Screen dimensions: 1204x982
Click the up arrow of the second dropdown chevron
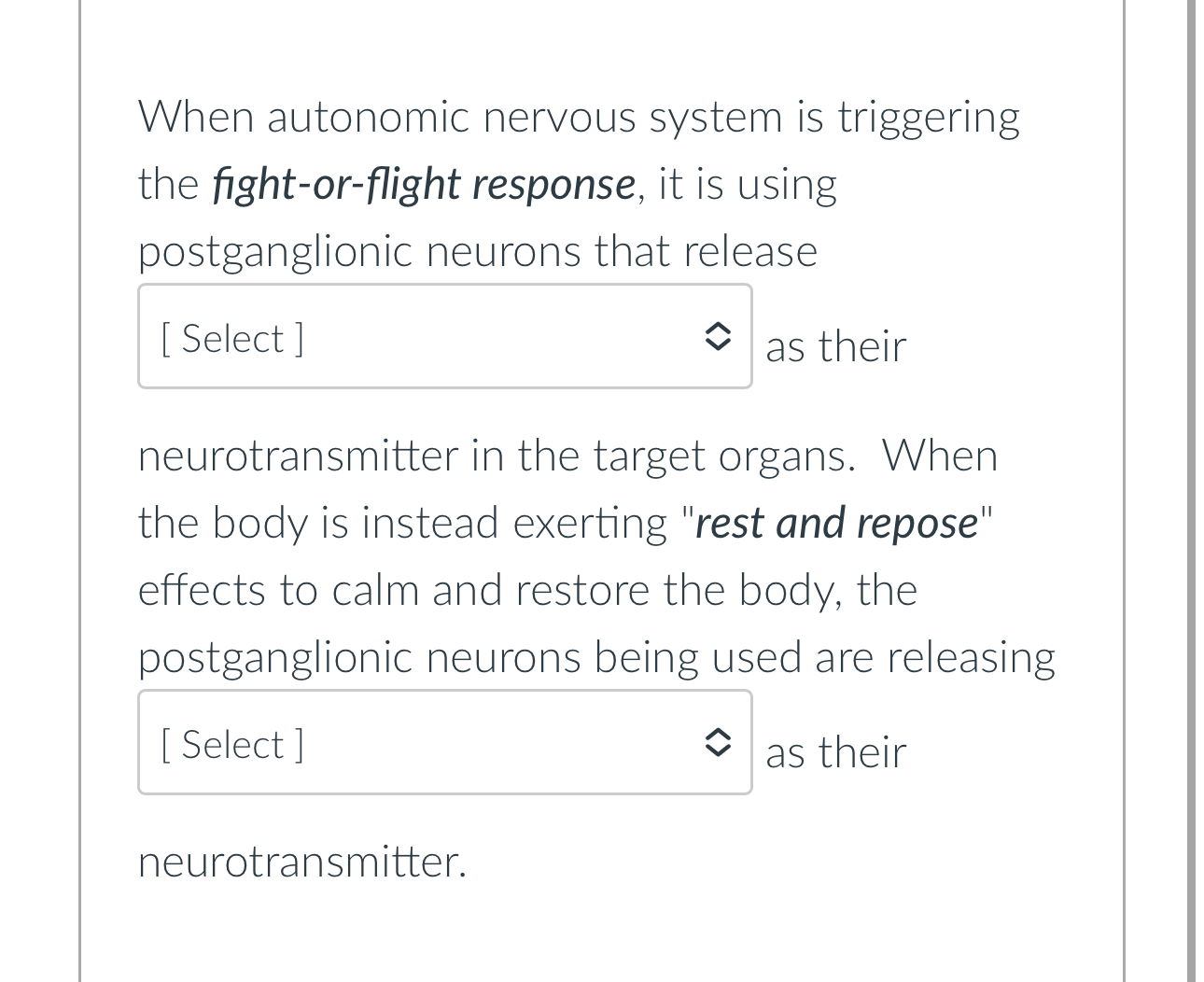point(719,735)
